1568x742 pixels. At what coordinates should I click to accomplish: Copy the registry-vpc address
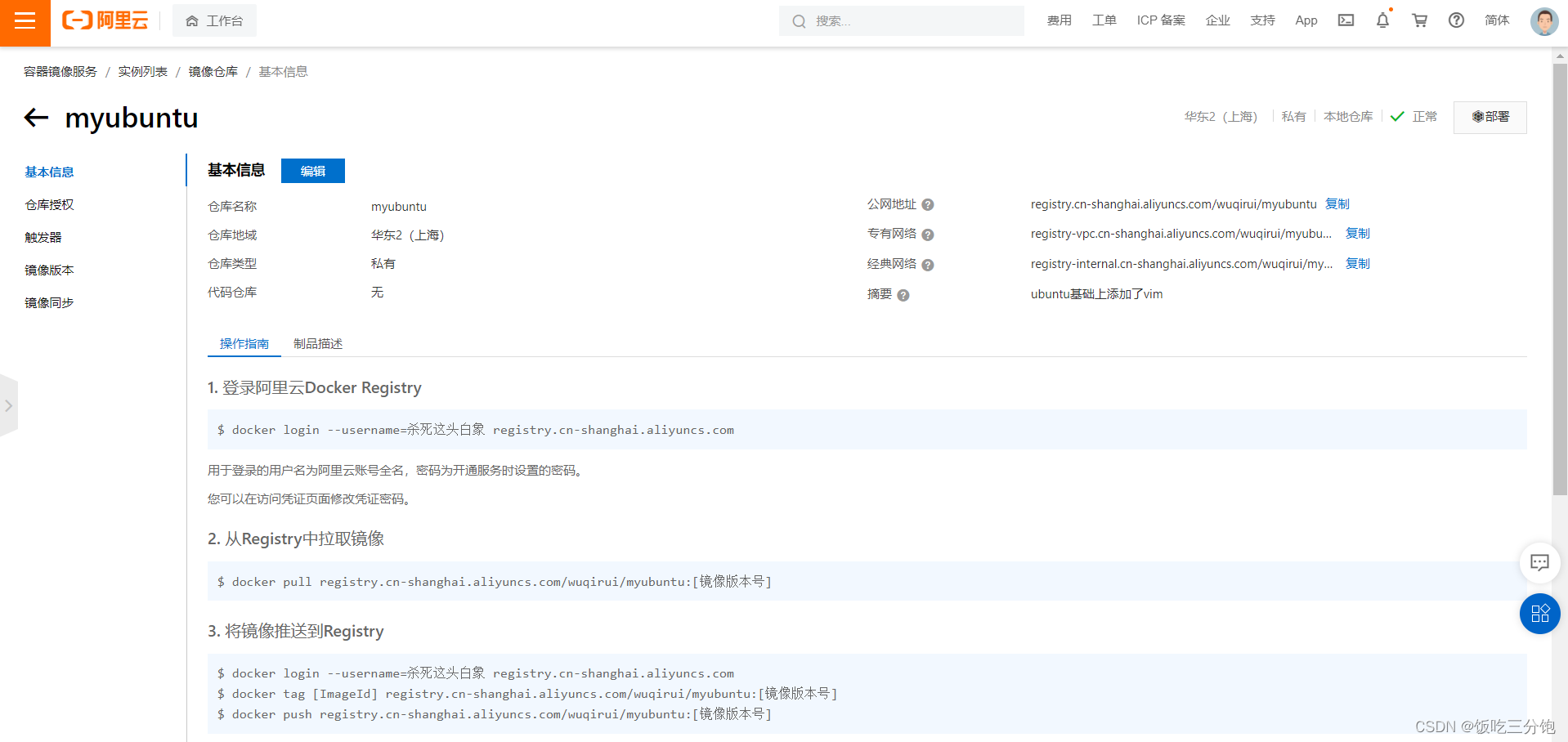pos(1358,234)
